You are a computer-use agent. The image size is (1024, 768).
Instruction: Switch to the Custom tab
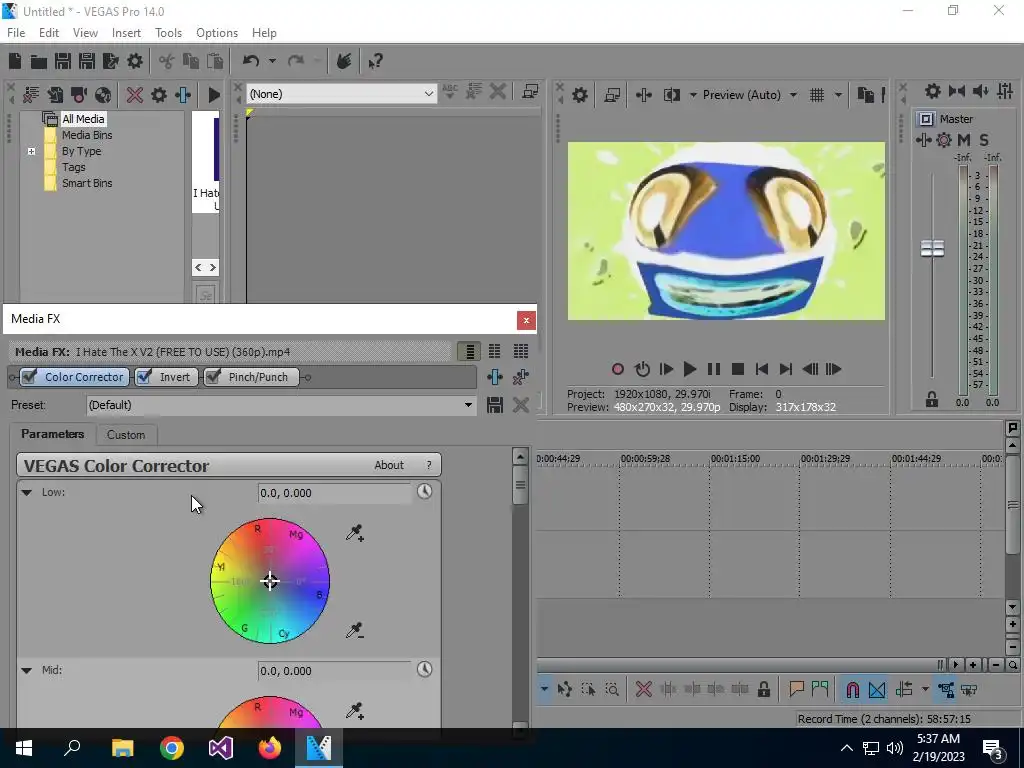click(125, 435)
